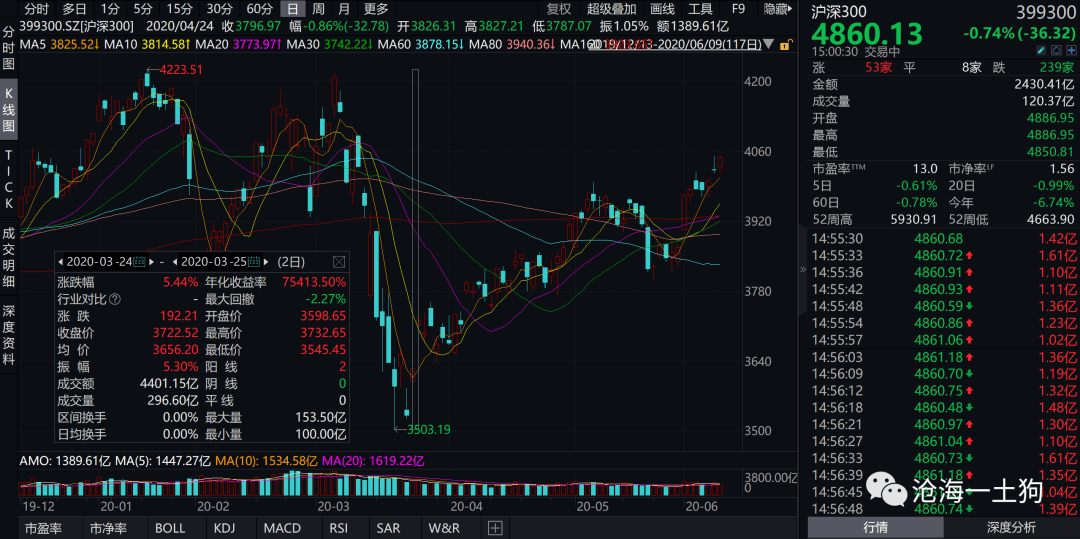
Task: Expand the 复权 dropdown
Action: pos(559,9)
